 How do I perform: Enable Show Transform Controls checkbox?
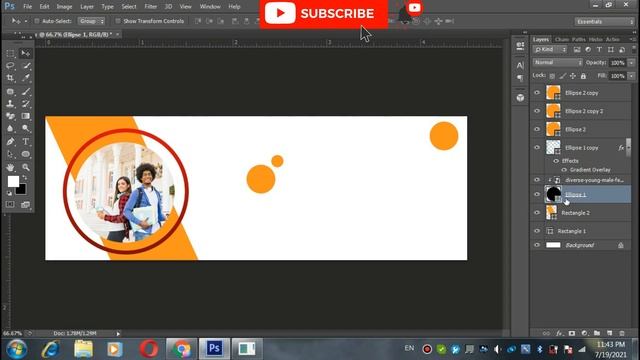(118, 21)
